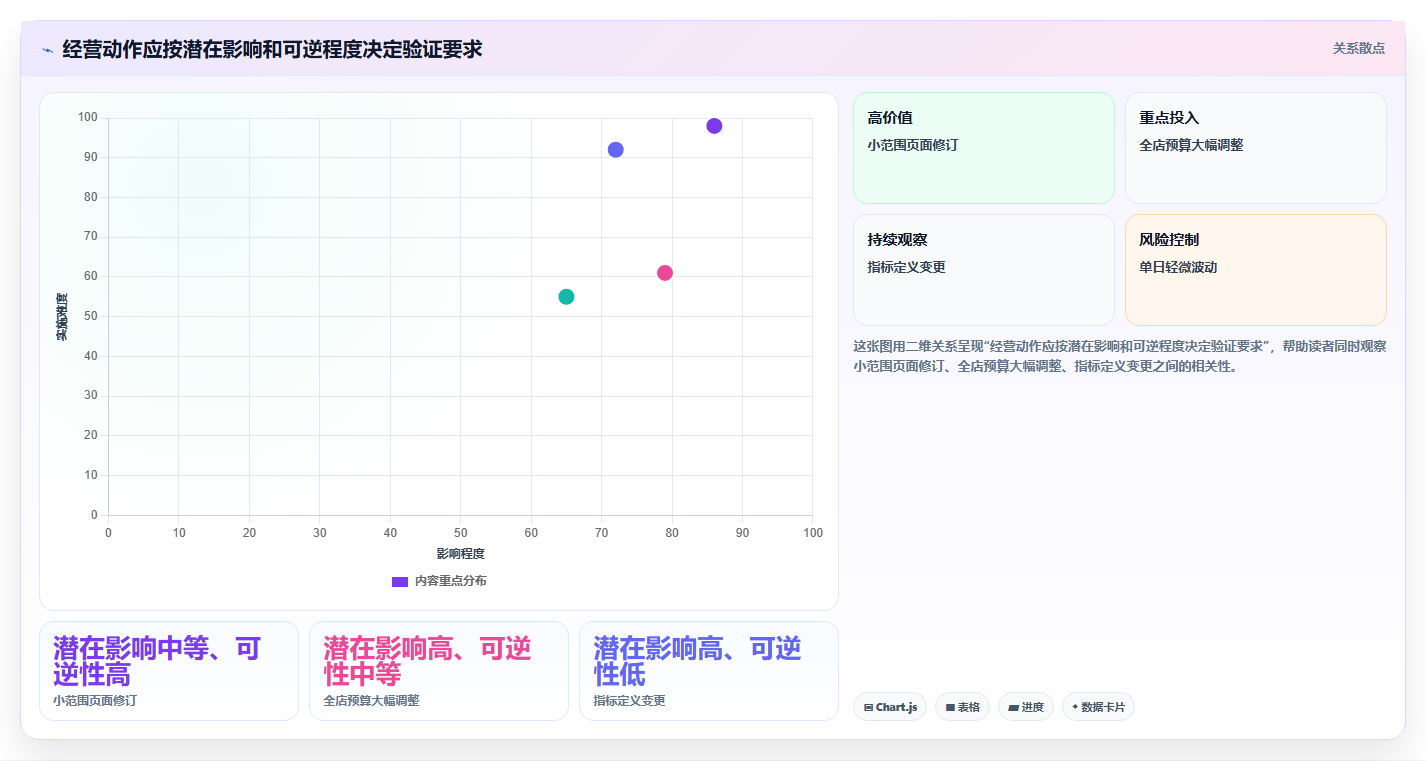Open the 风险控制 quadrant card
The height and width of the screenshot is (761, 1426).
coord(1256,270)
